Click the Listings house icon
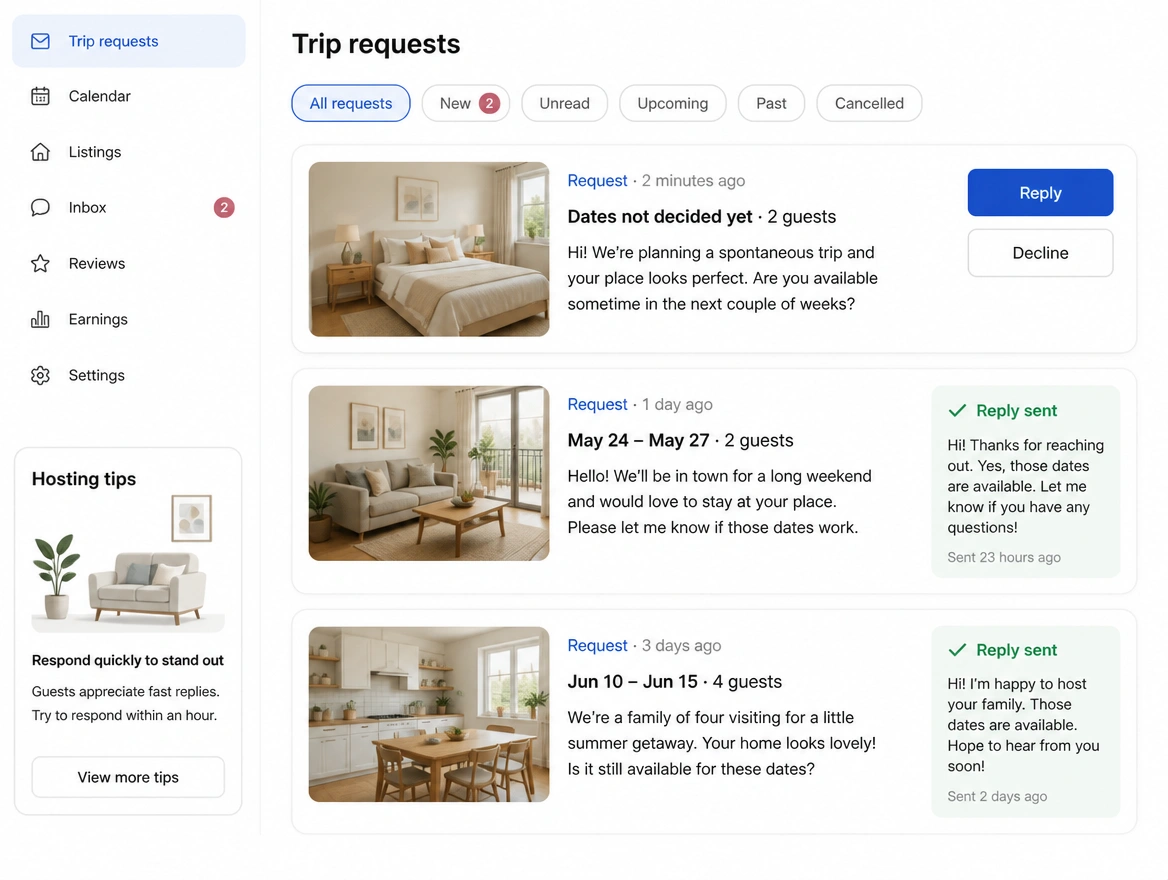Image resolution: width=1168 pixels, height=880 pixels. (40, 152)
